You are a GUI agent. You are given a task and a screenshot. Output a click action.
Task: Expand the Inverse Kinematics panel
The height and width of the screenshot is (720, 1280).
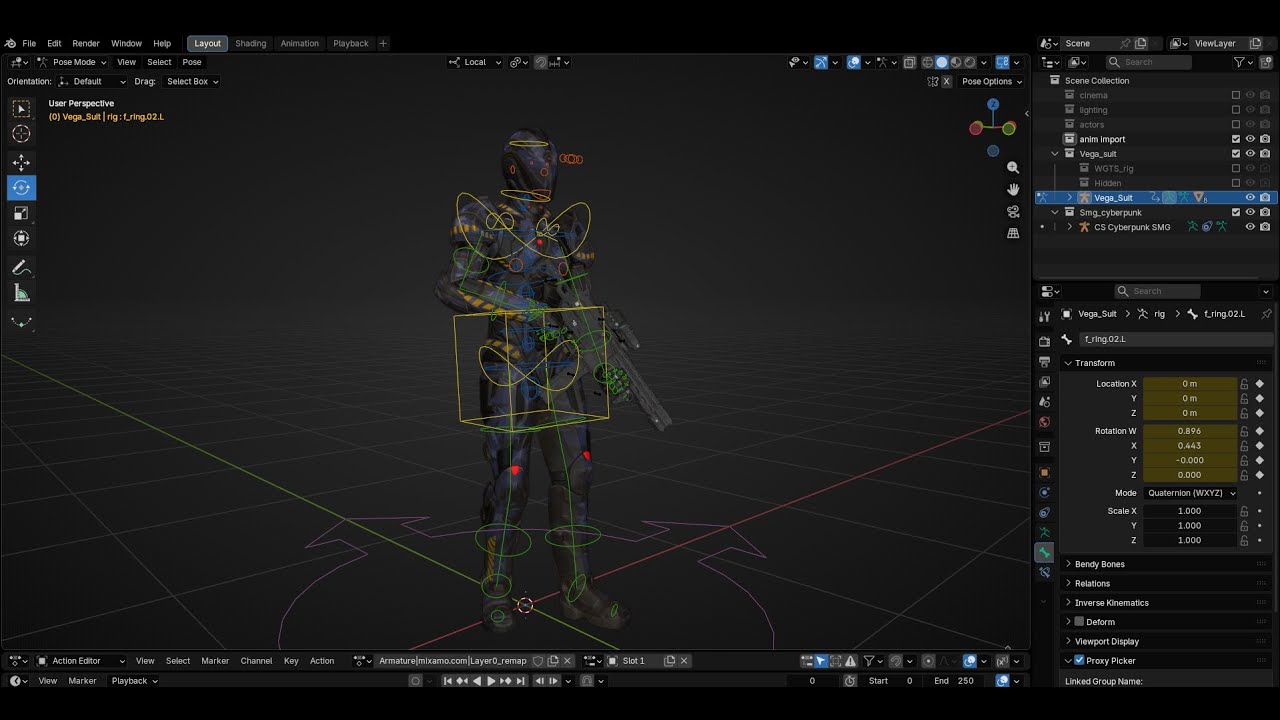pyautogui.click(x=1112, y=603)
